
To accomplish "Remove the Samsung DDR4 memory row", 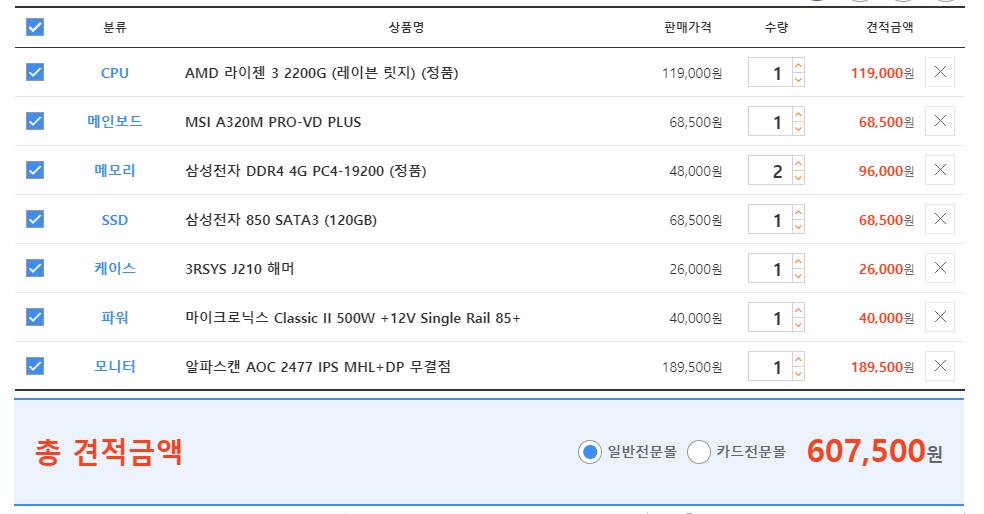I will (x=939, y=170).
